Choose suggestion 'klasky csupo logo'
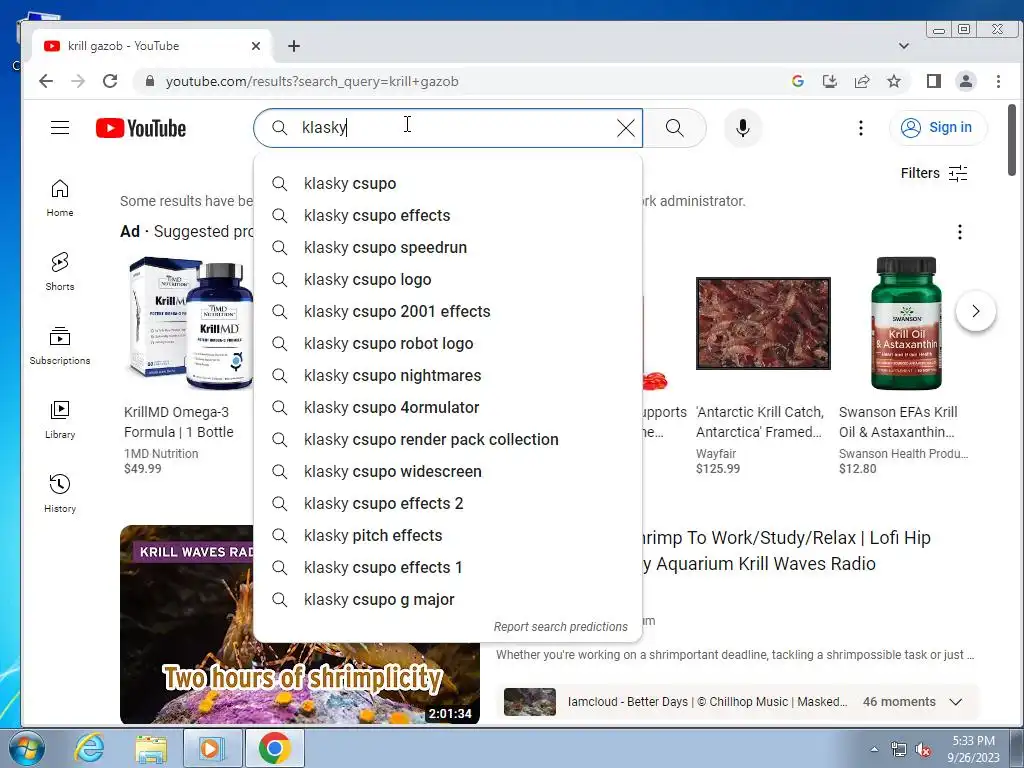Image resolution: width=1024 pixels, height=768 pixels. point(448,280)
